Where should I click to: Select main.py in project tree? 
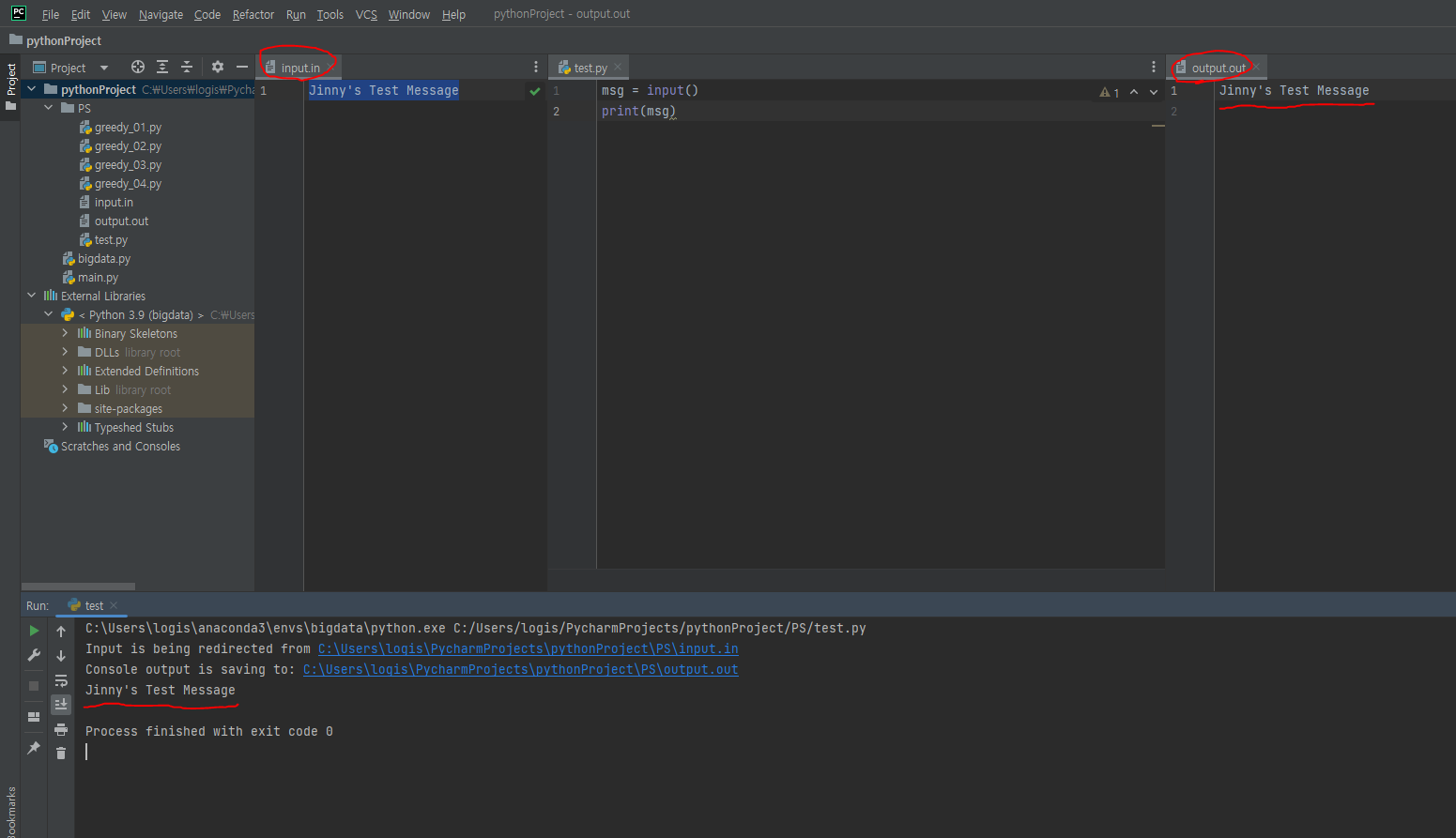[98, 277]
